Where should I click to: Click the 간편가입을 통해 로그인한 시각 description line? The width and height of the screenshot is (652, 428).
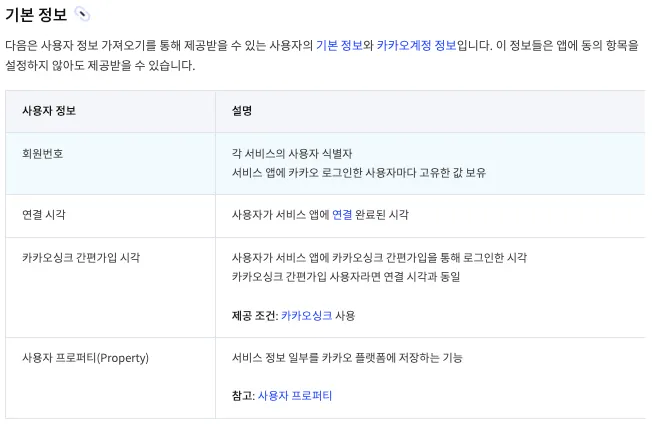(379, 257)
